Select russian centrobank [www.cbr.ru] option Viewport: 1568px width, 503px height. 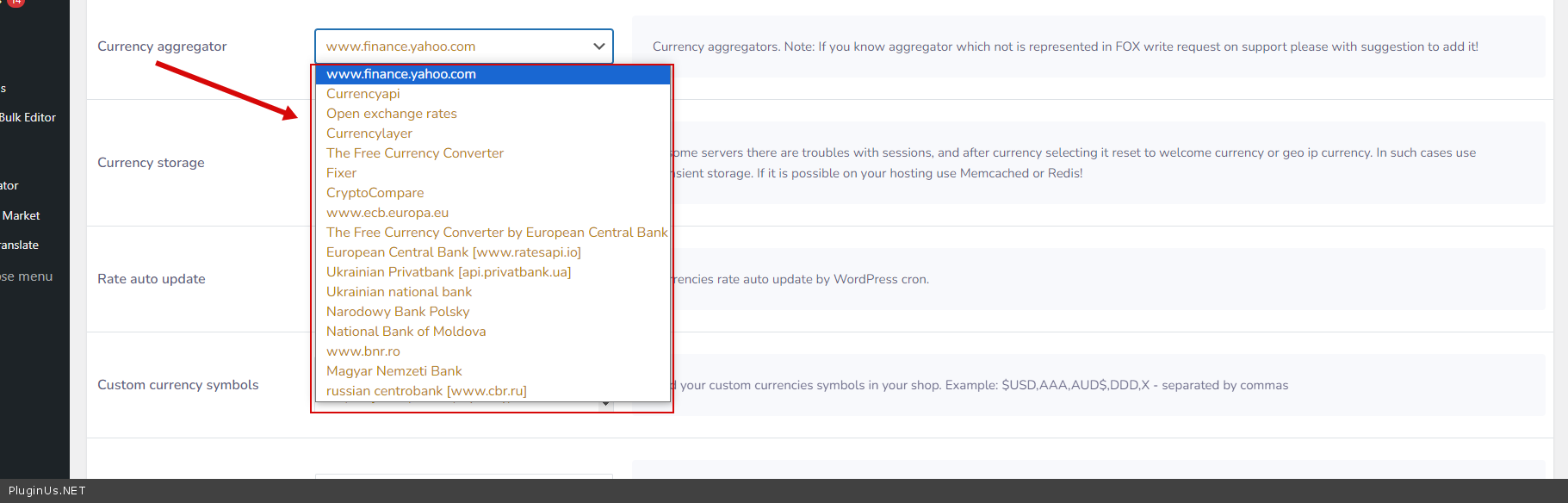coord(426,391)
